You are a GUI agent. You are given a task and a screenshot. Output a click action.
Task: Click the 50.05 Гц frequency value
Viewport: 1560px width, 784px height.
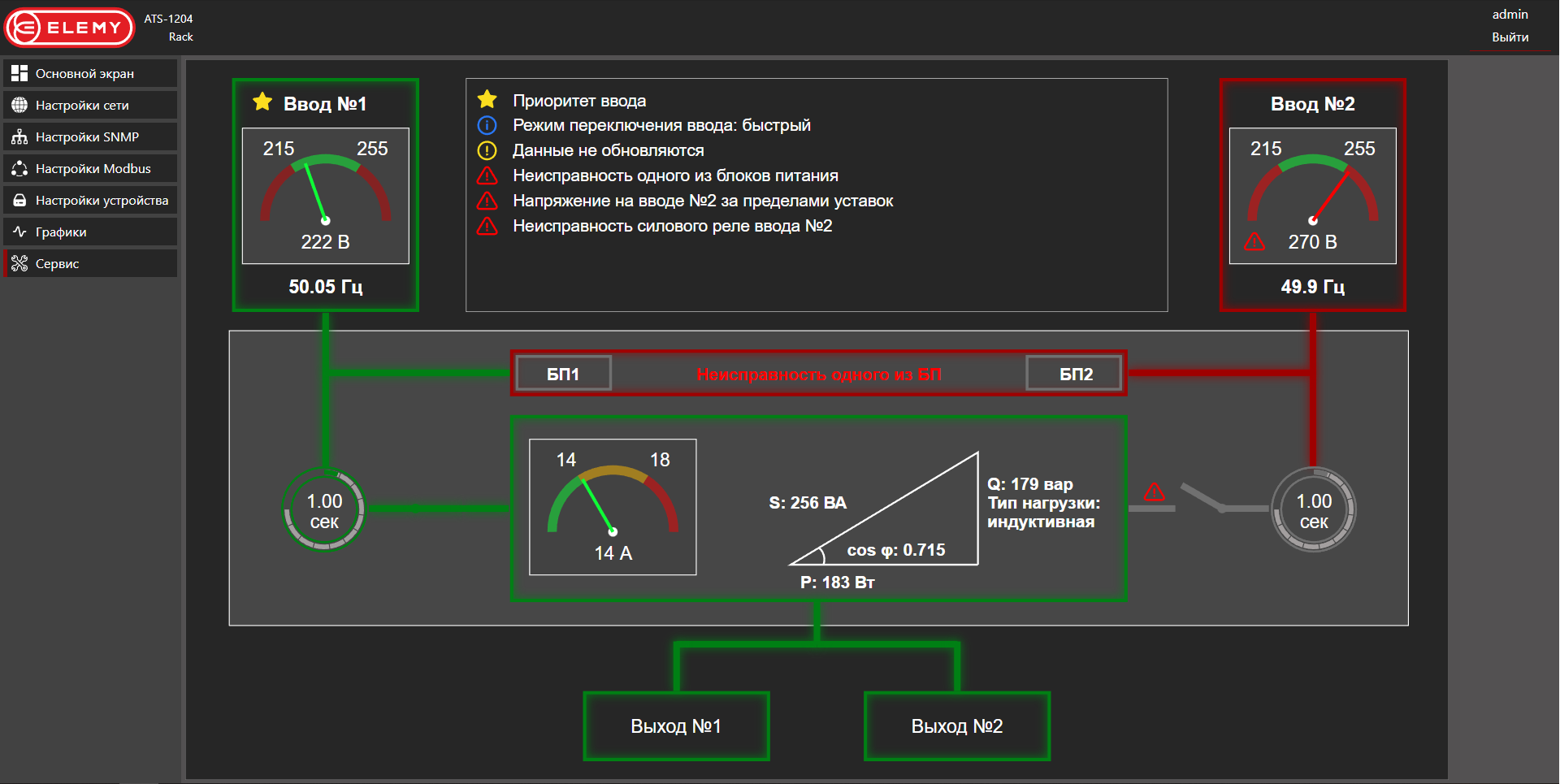(x=325, y=287)
